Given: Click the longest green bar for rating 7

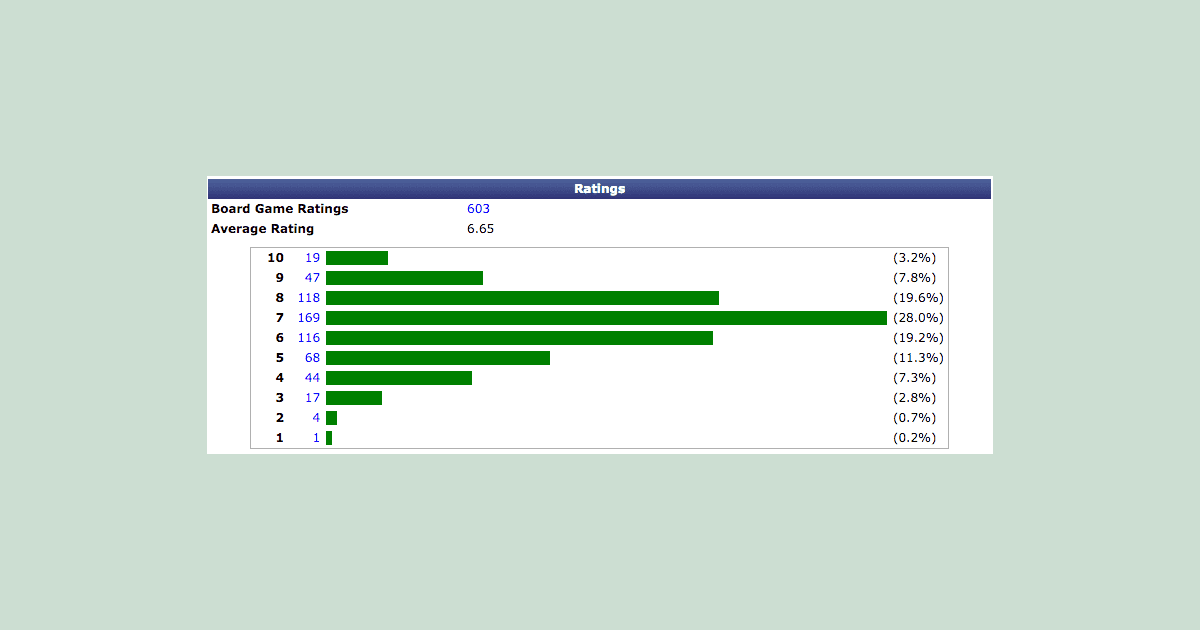Looking at the screenshot, I should click(x=606, y=318).
